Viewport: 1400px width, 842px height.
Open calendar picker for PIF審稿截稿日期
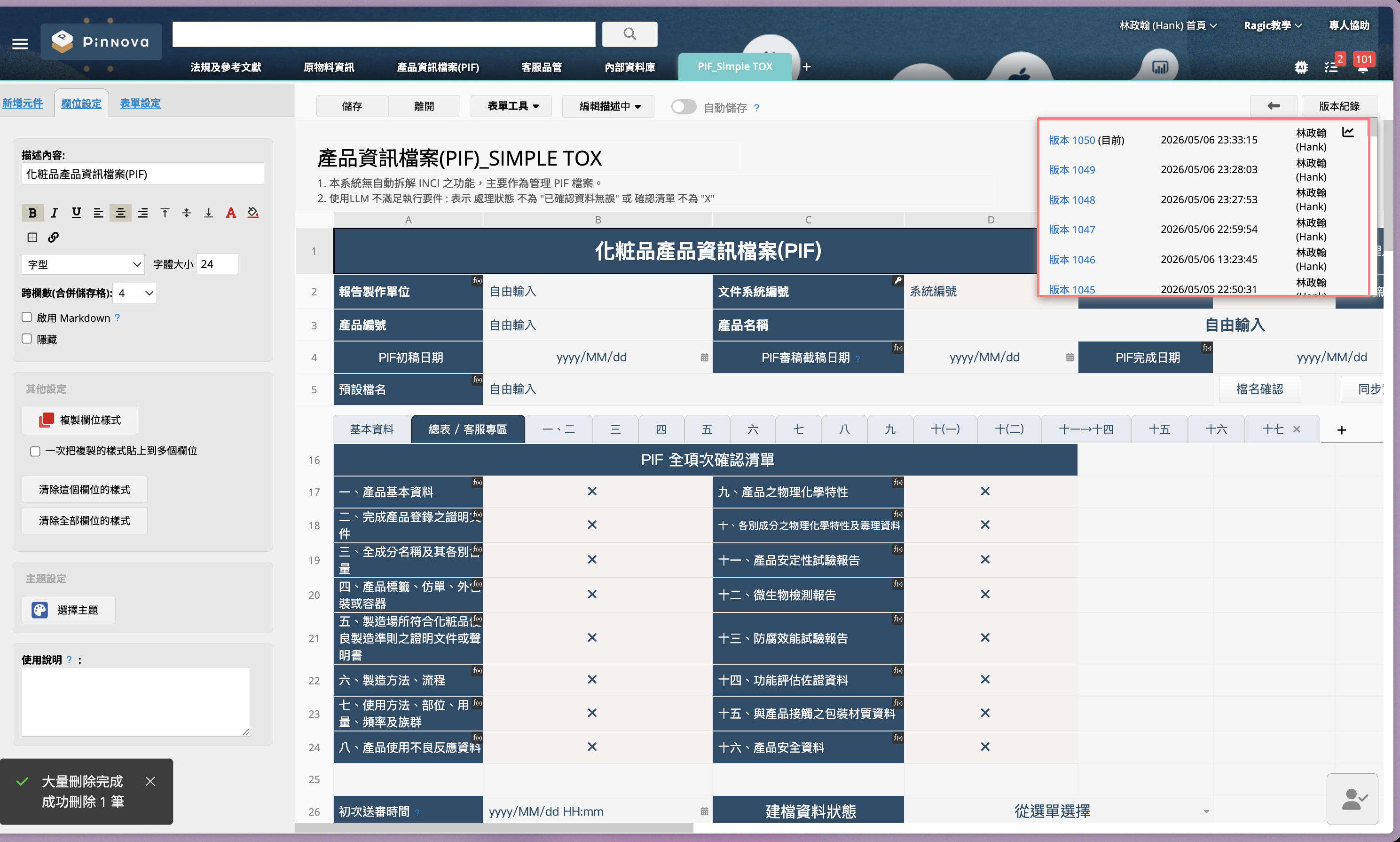pos(1070,357)
